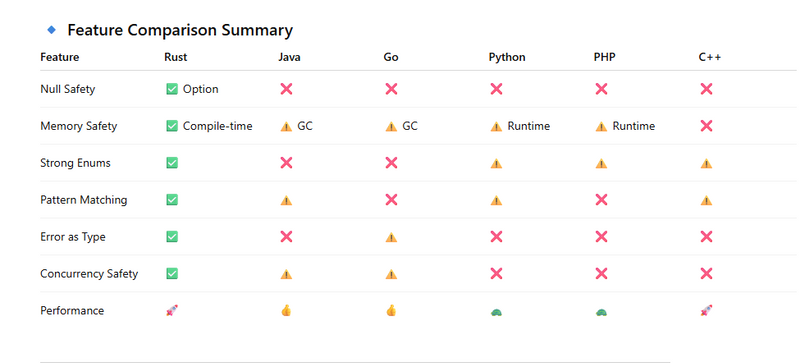Select the Python column header

pos(507,57)
